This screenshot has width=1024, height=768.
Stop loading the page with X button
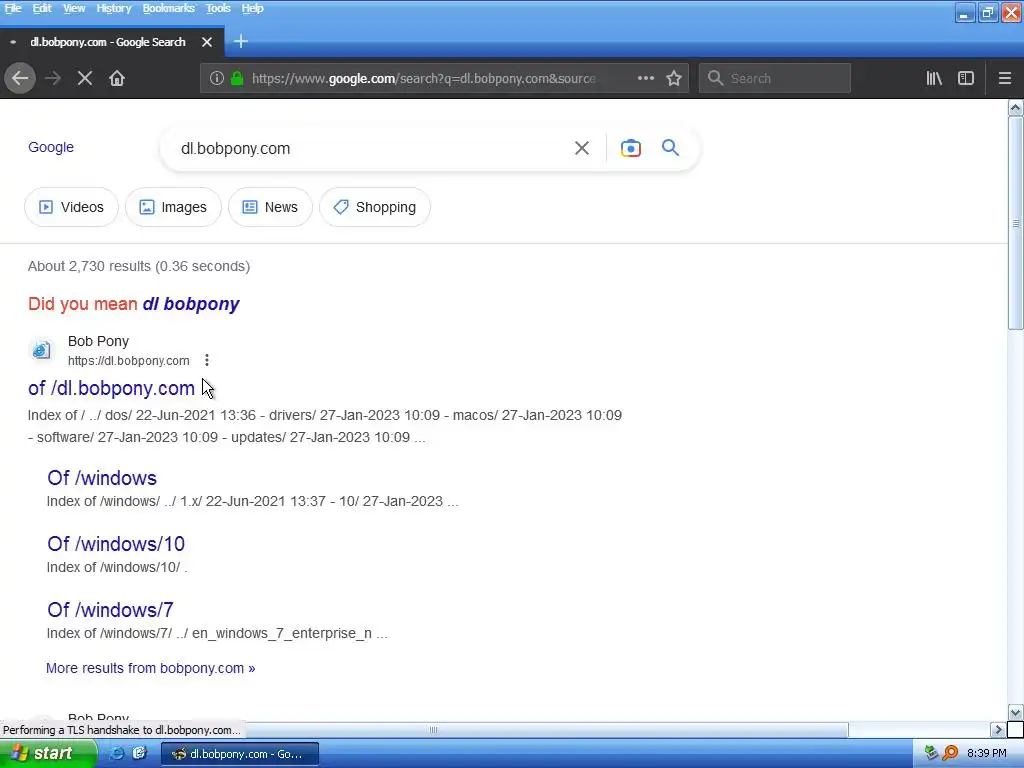coord(85,78)
